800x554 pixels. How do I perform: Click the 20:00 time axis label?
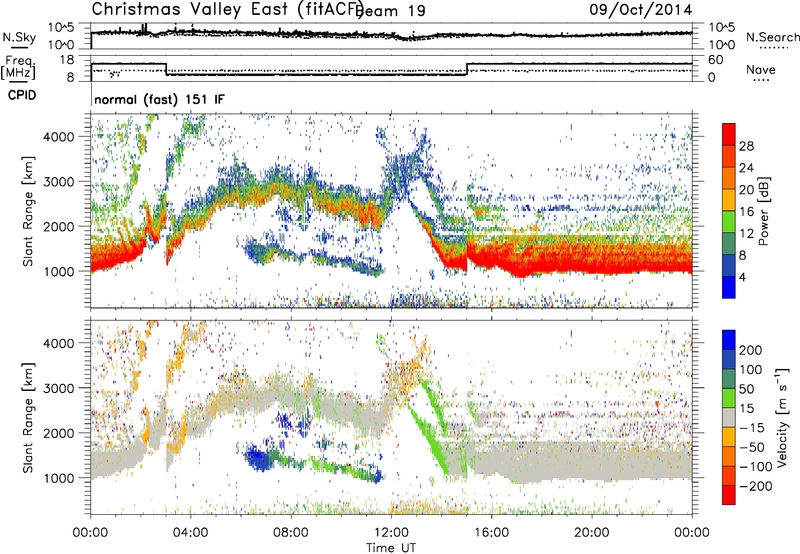[x=591, y=533]
